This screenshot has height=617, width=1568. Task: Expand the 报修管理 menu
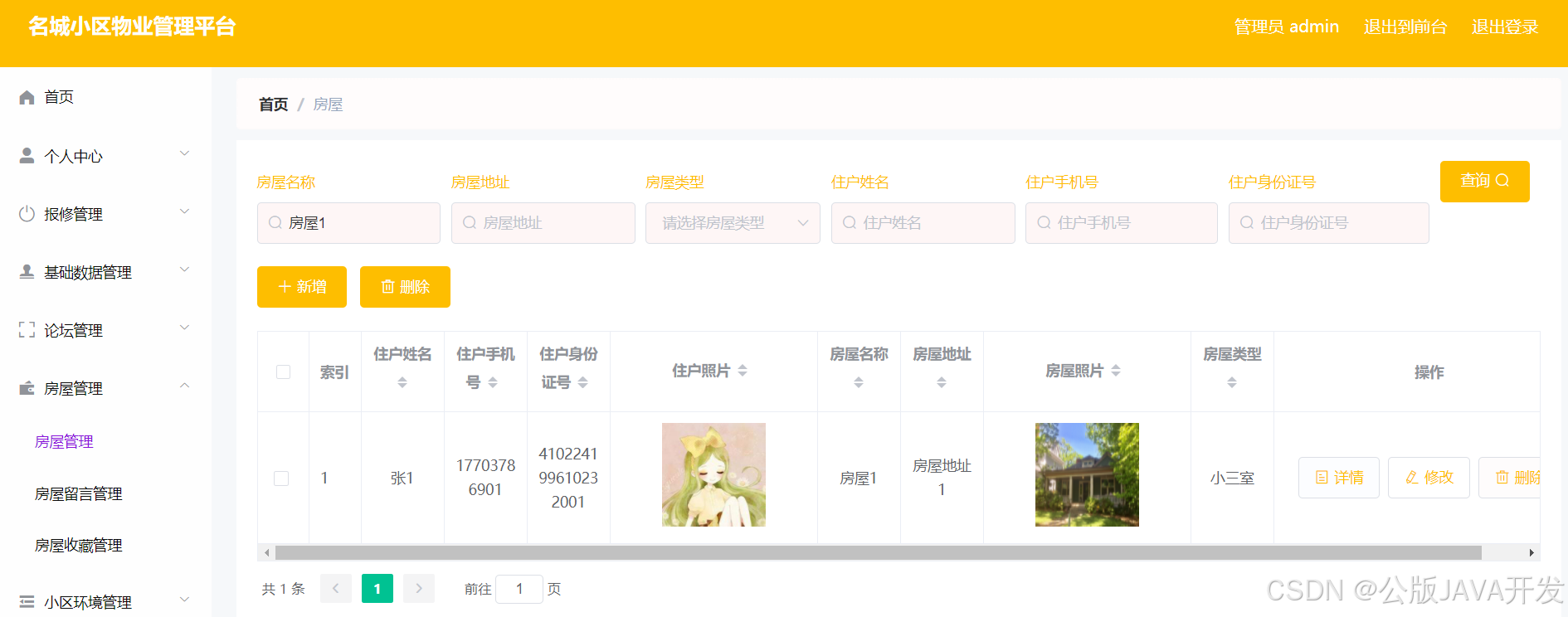[185, 211]
